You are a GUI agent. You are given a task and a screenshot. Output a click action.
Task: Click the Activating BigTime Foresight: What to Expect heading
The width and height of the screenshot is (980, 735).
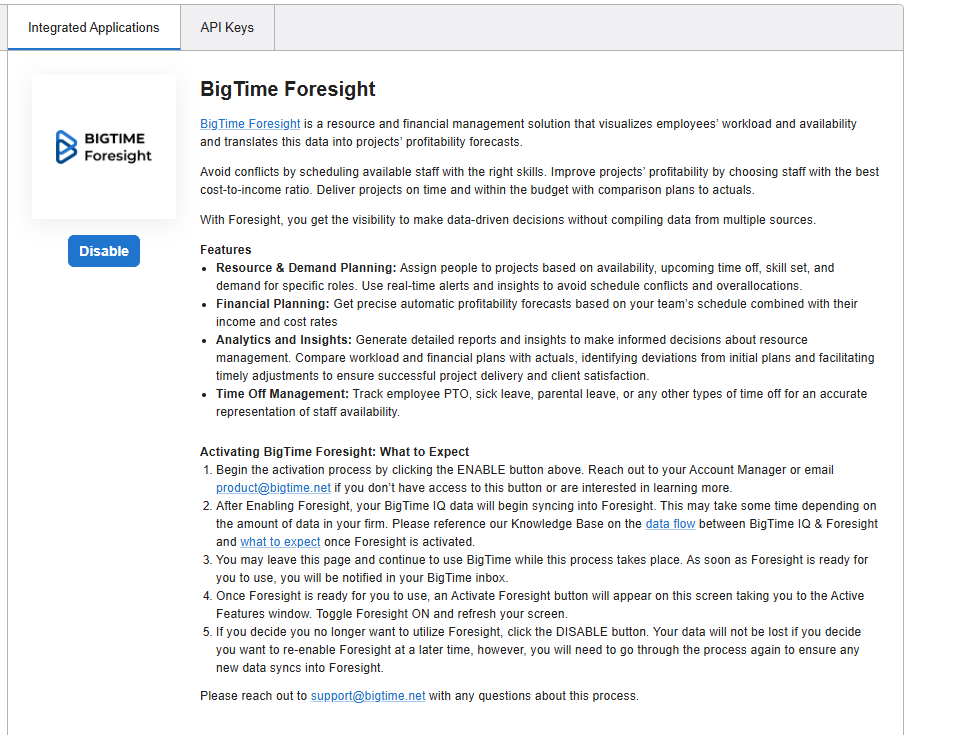334,452
